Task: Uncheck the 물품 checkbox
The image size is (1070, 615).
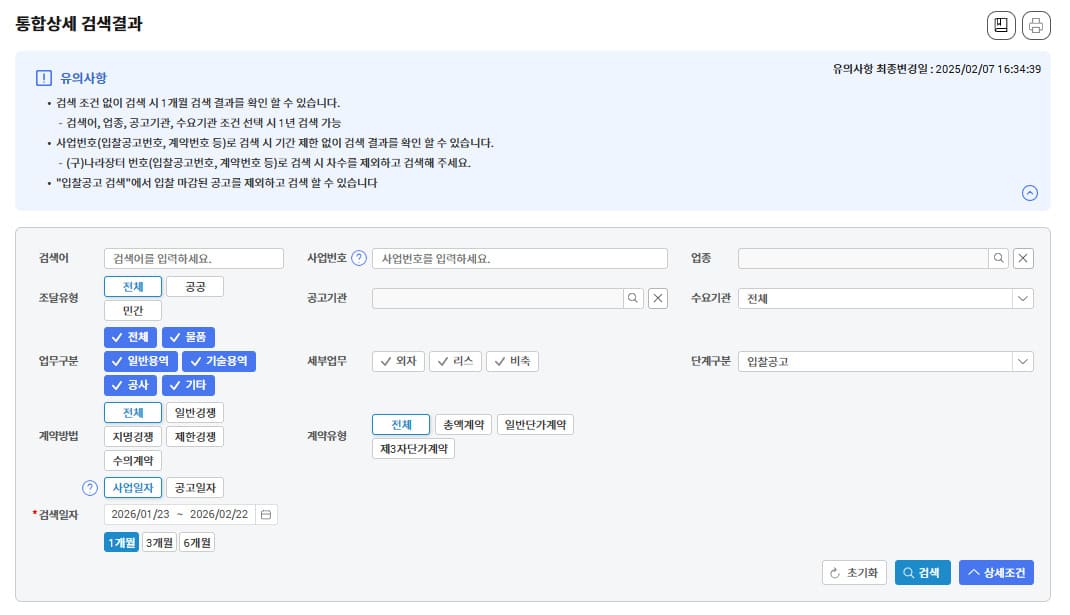Action: pos(189,337)
